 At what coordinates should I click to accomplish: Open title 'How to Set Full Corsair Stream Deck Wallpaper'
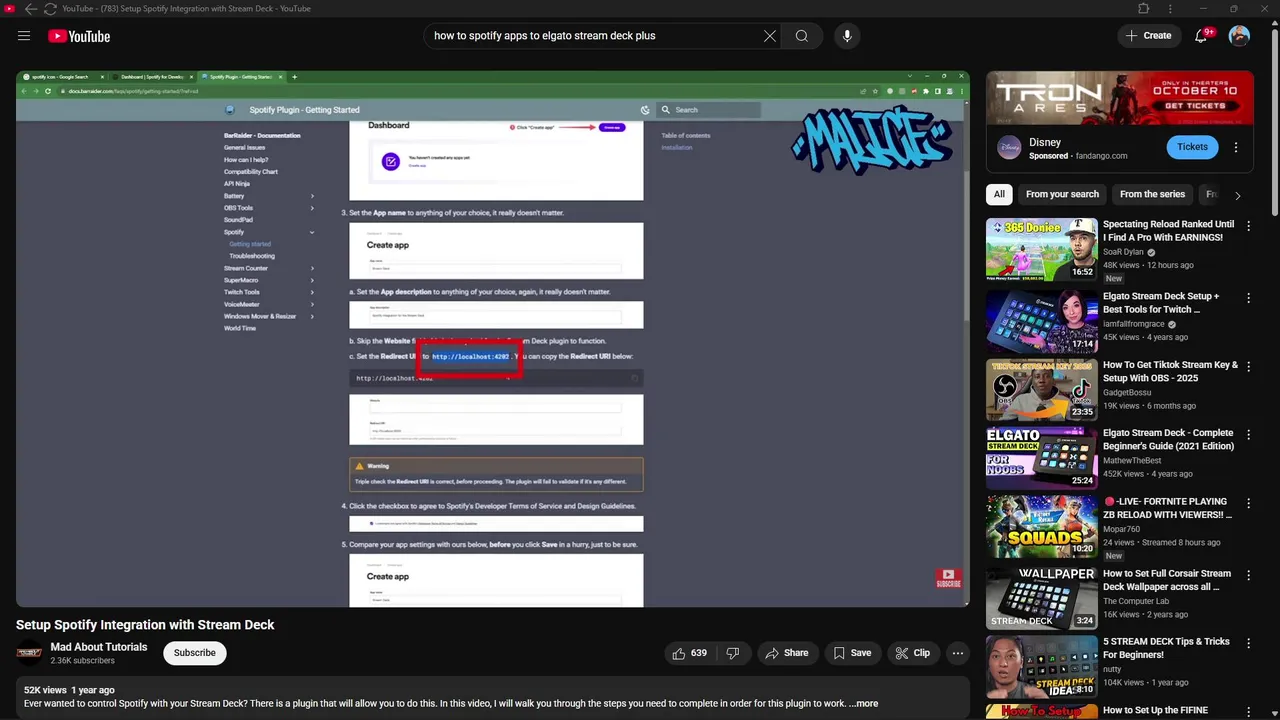1167,580
